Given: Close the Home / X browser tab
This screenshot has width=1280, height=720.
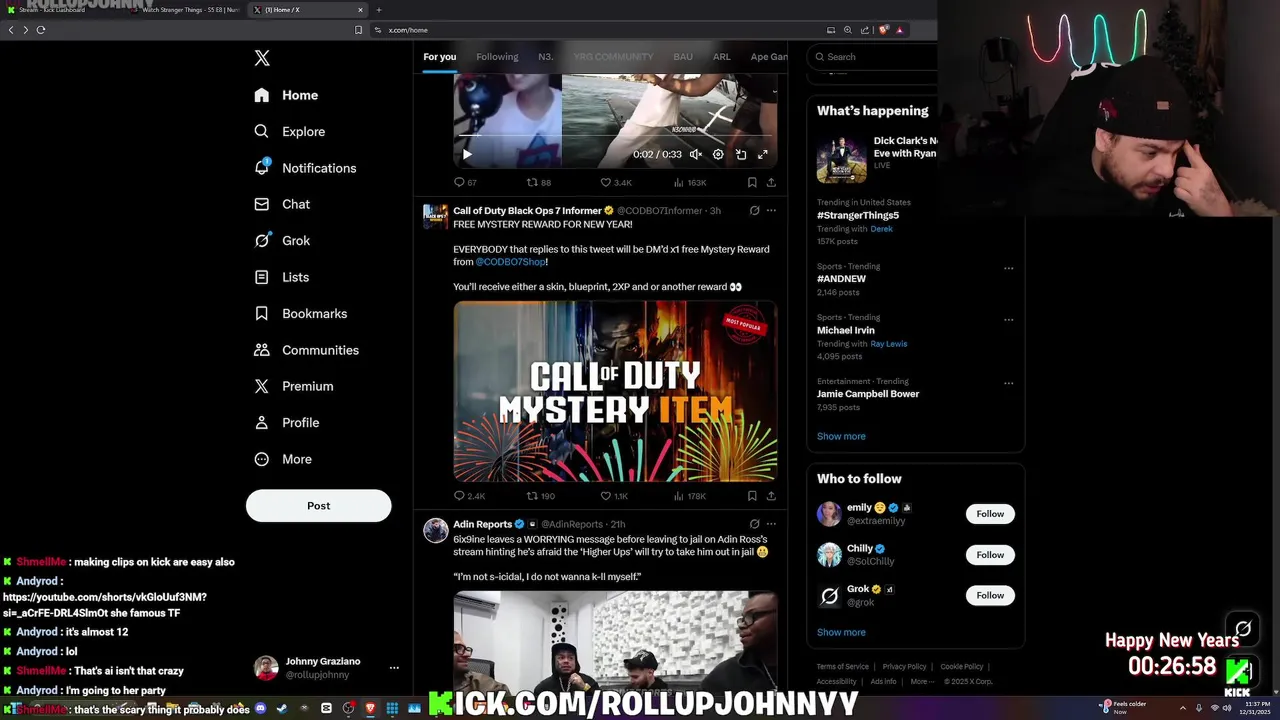Looking at the screenshot, I should [x=360, y=10].
